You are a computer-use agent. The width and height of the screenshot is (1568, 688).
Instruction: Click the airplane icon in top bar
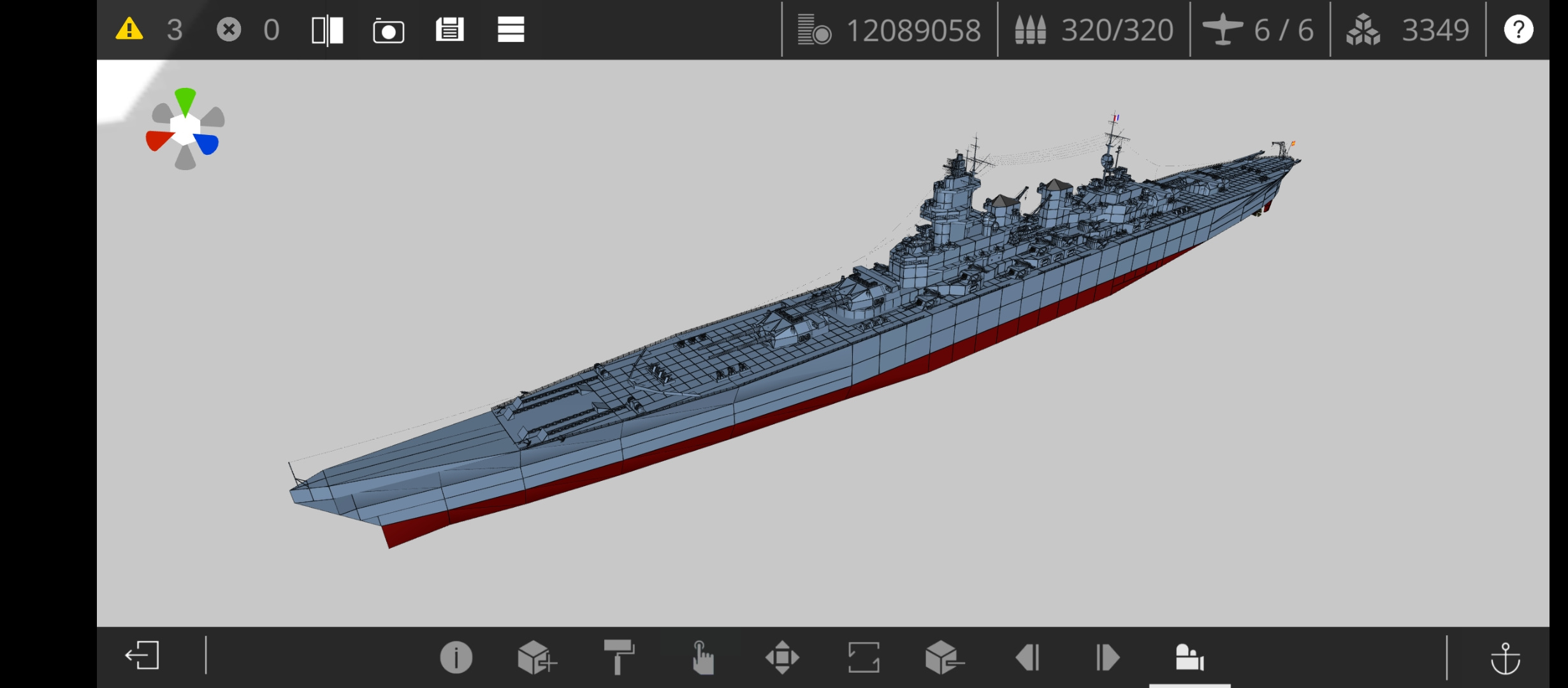point(1222,29)
